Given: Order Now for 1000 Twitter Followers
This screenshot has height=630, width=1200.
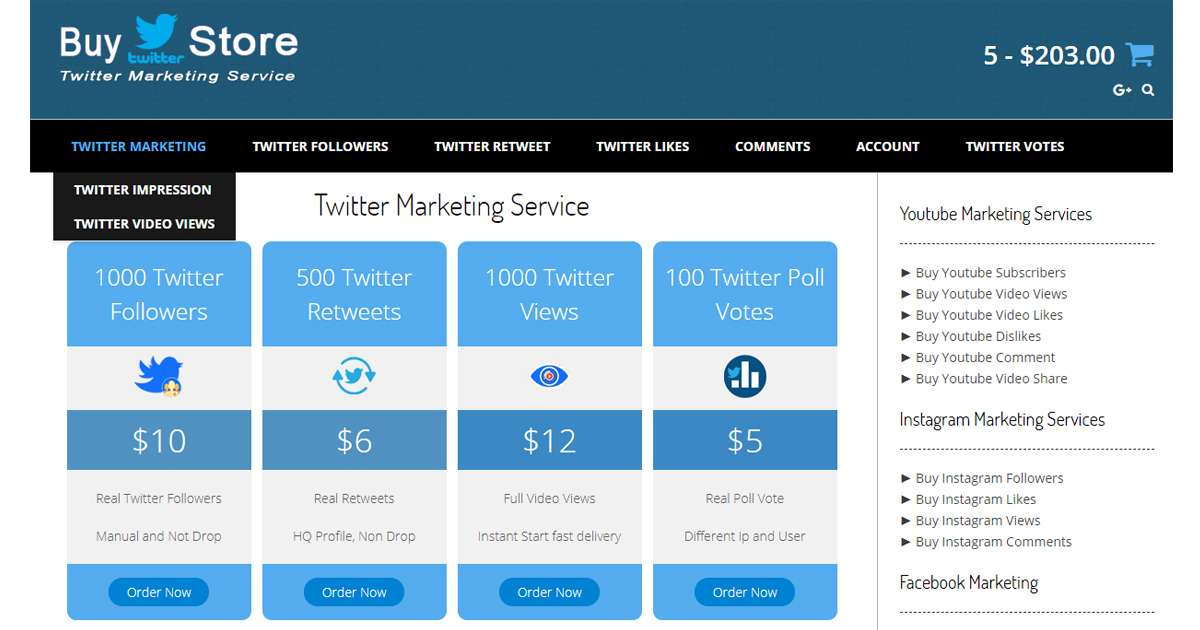Looking at the screenshot, I should (159, 592).
